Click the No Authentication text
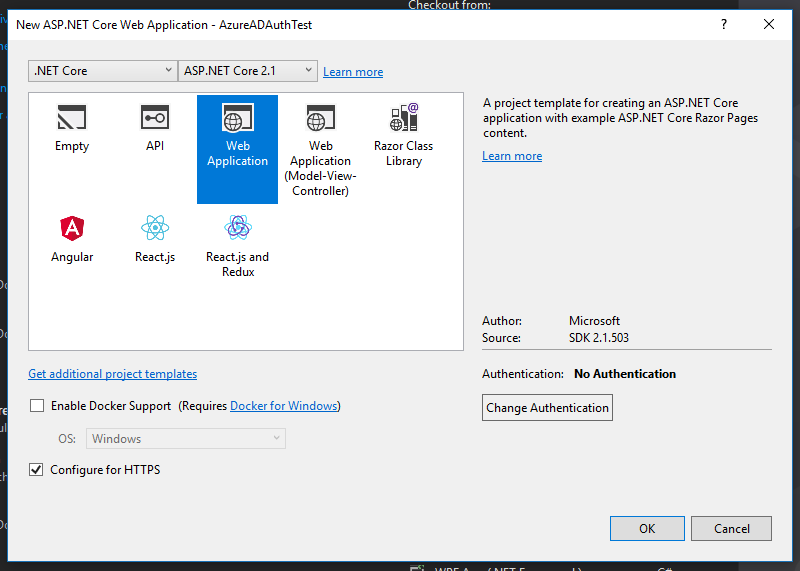 coord(624,374)
